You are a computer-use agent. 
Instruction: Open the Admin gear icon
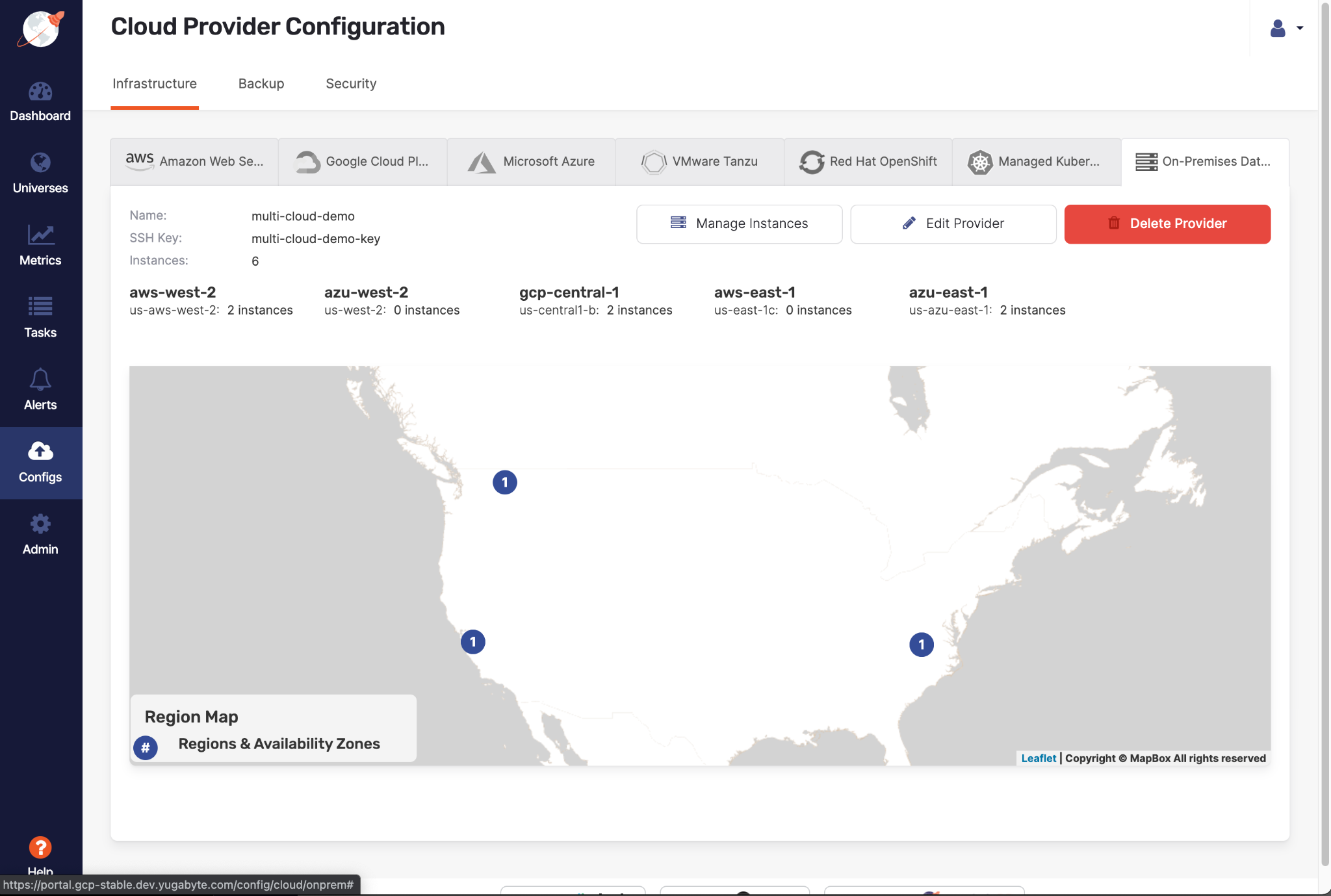[40, 524]
